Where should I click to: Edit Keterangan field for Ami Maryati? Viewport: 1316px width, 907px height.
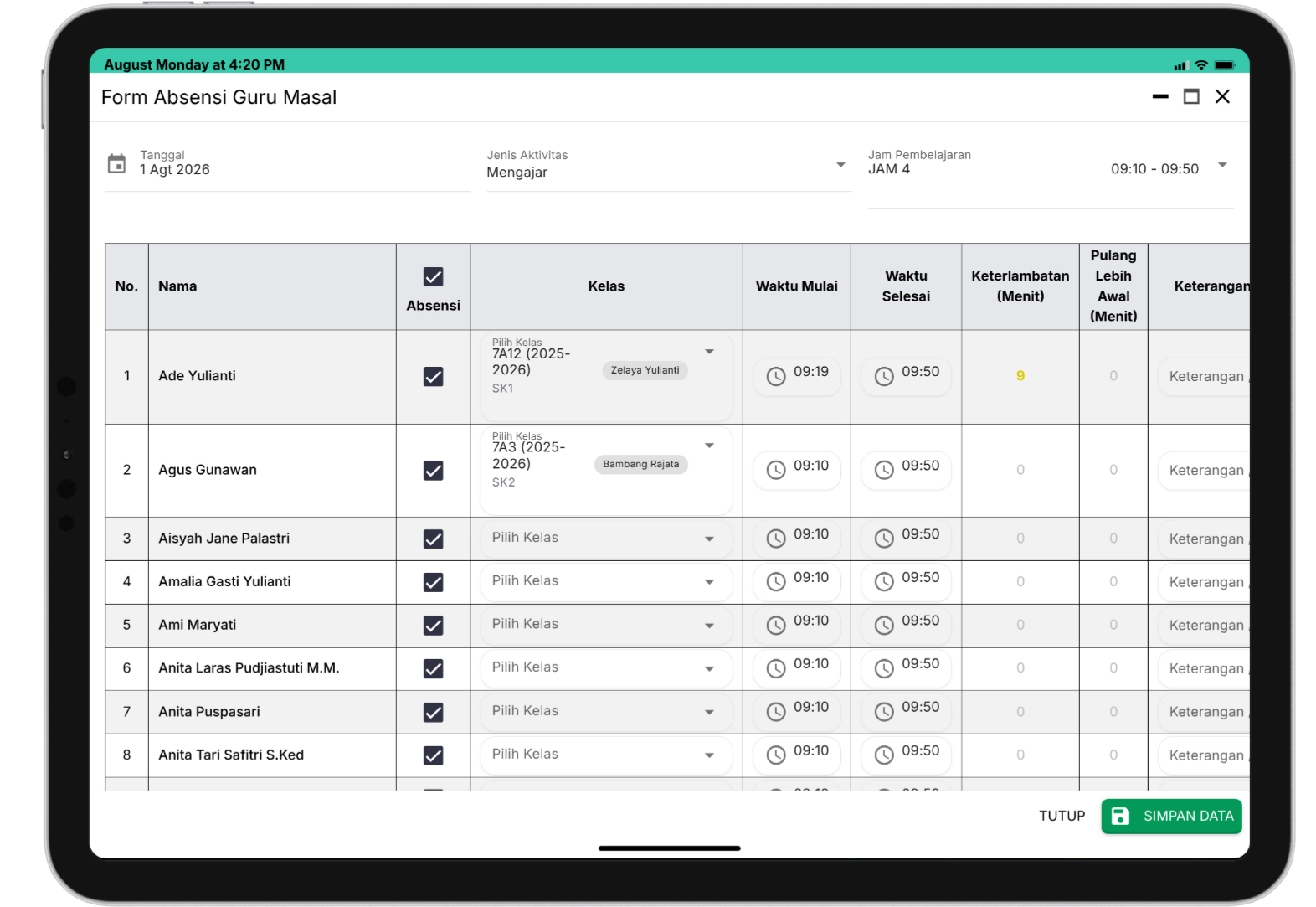point(1205,626)
